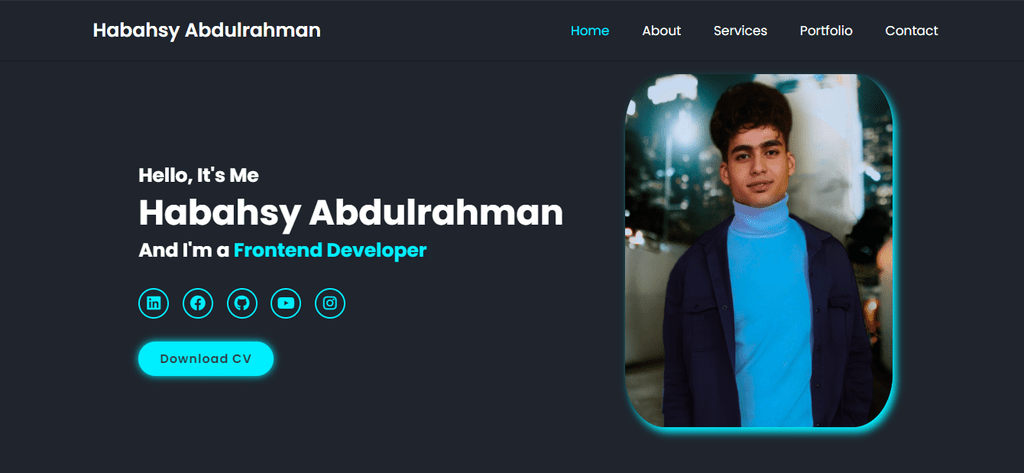The width and height of the screenshot is (1024, 473).
Task: Click the "Hello, It's Me" heading
Action: coord(199,175)
